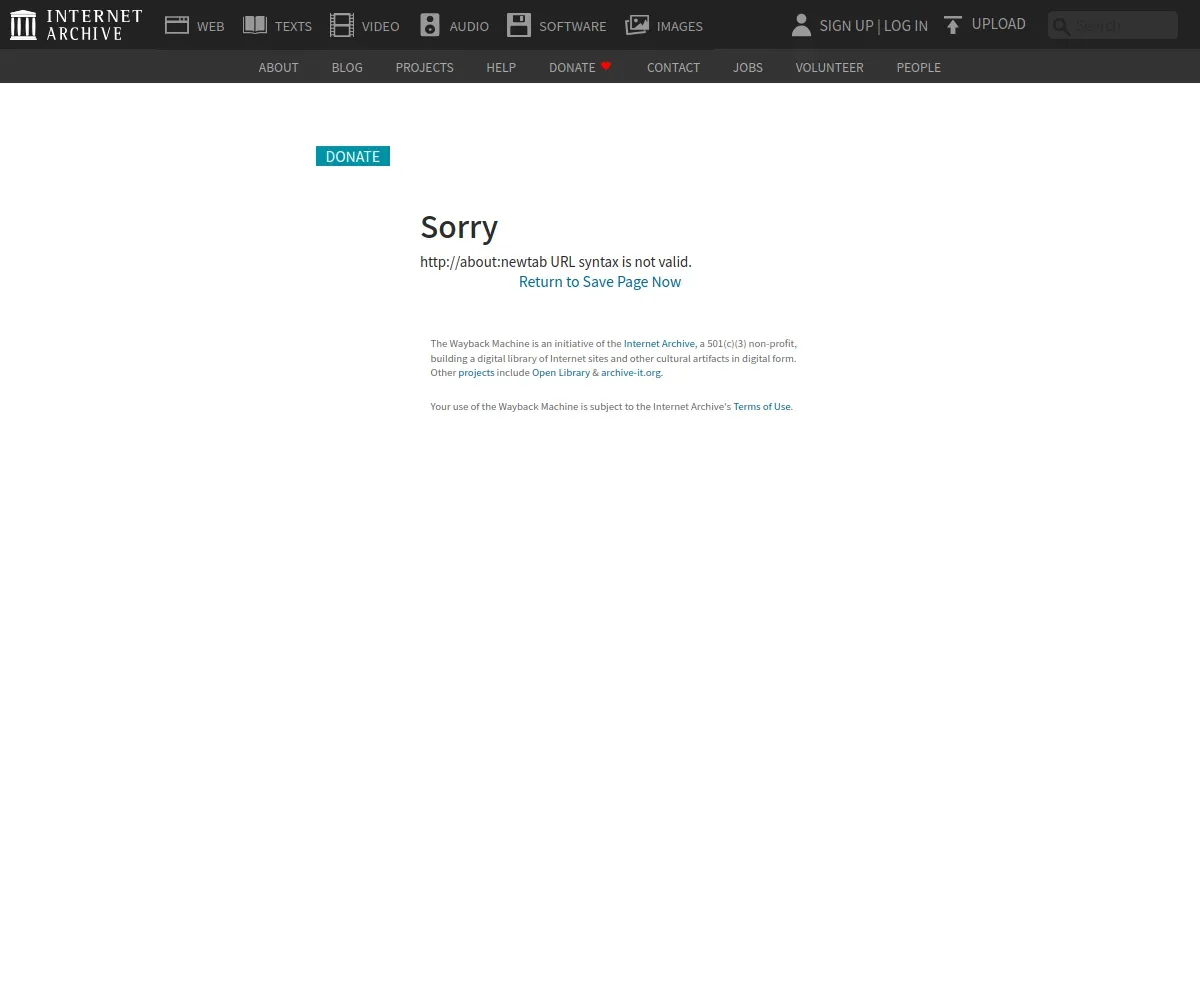Screen dimensions: 1200x1000
Task: Click the Internet Archive logo
Action: coord(76,25)
